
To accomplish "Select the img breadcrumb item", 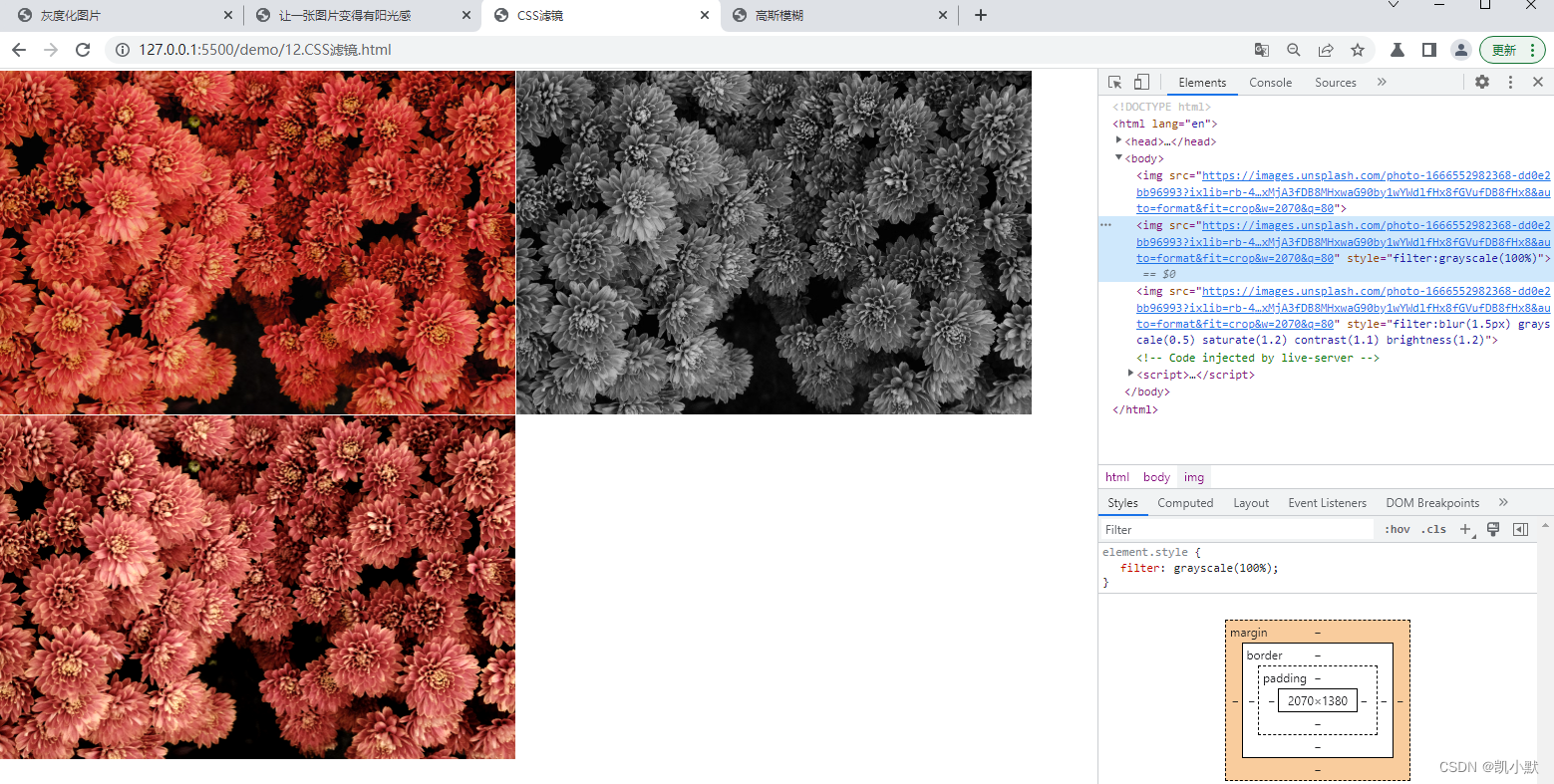I will point(1194,477).
